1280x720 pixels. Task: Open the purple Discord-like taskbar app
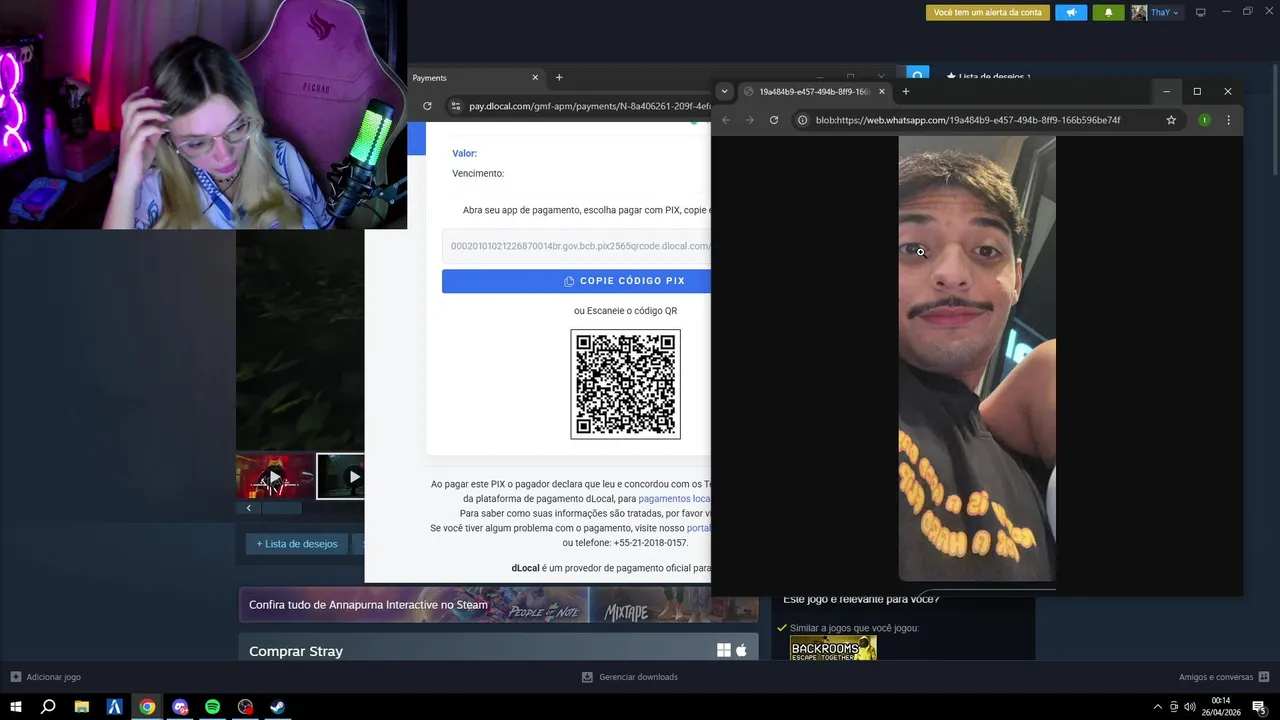pos(180,707)
